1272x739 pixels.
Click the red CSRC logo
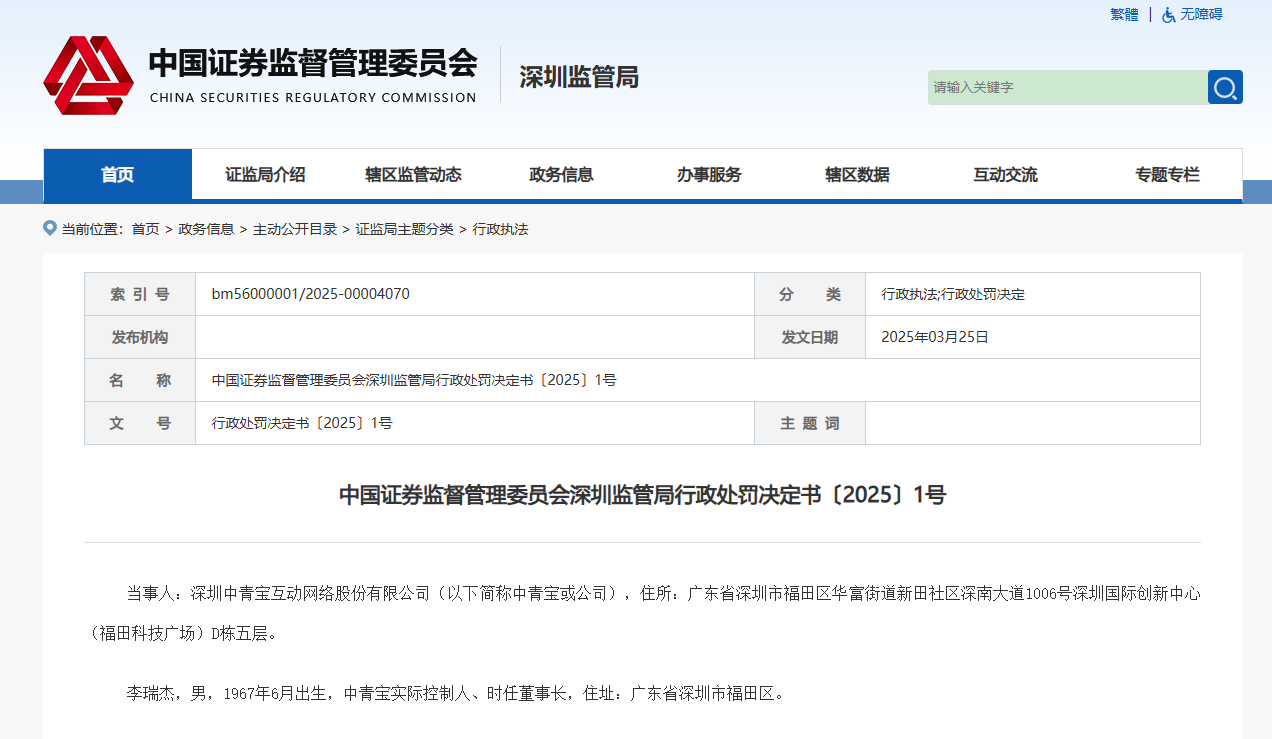click(88, 76)
